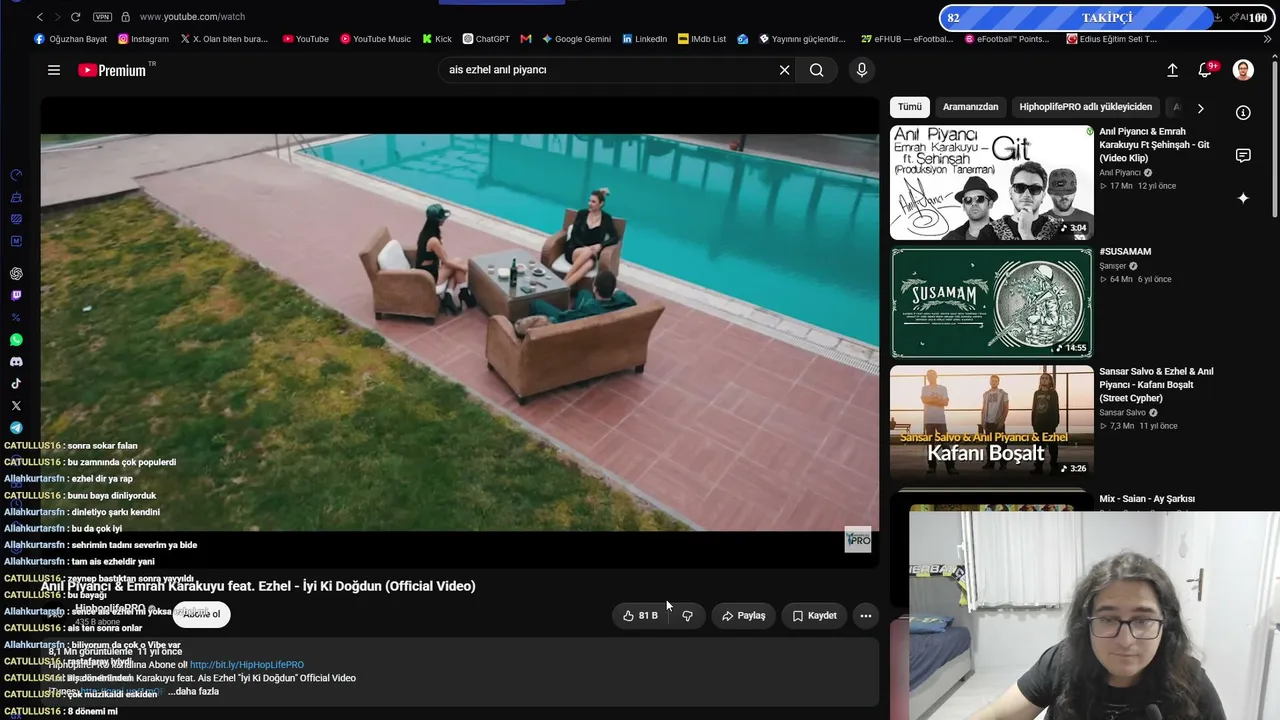Open the bit.ly/HipHopLifePRO description link
Screen dimensions: 1280x720
click(247, 665)
